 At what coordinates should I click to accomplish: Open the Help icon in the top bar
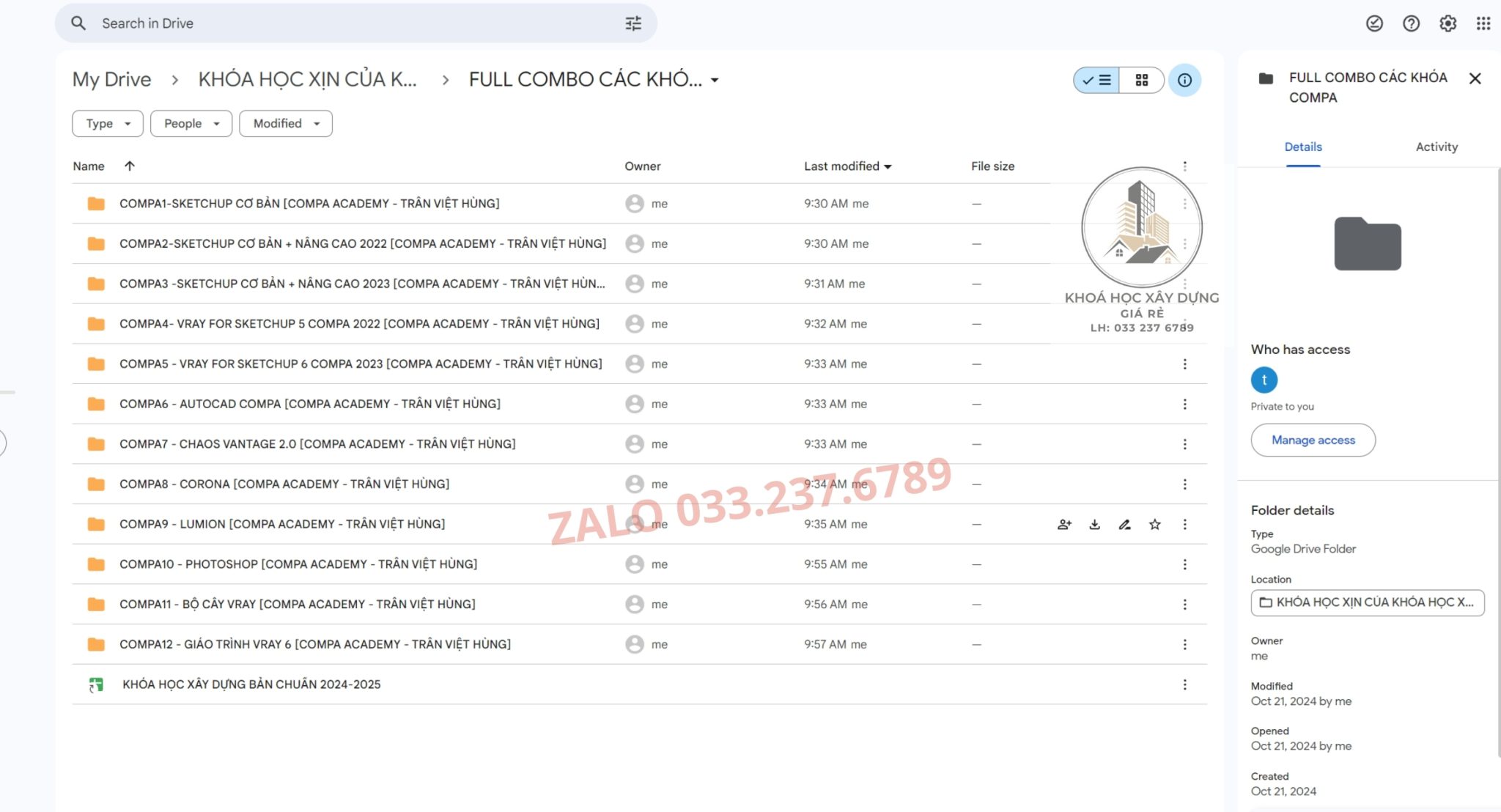(1410, 23)
